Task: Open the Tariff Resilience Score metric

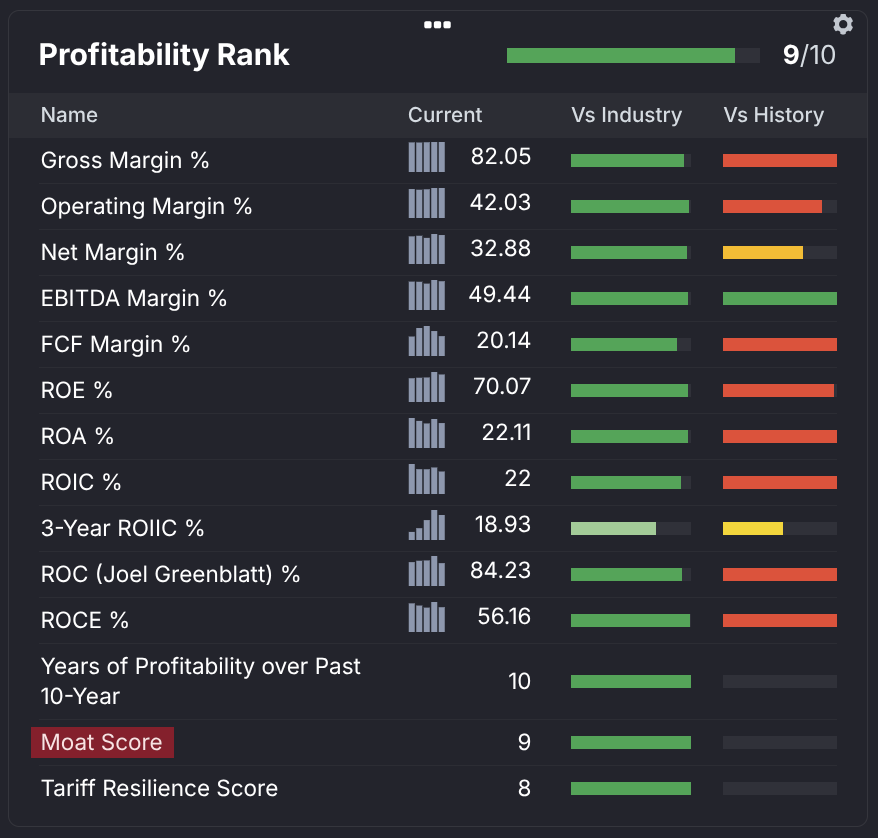Action: pos(159,788)
